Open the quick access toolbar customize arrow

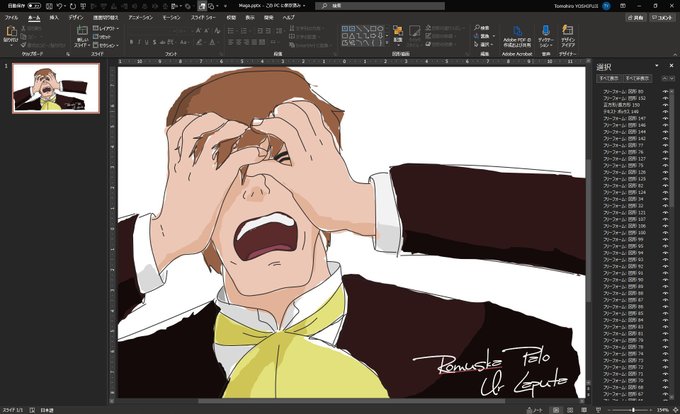point(225,6)
